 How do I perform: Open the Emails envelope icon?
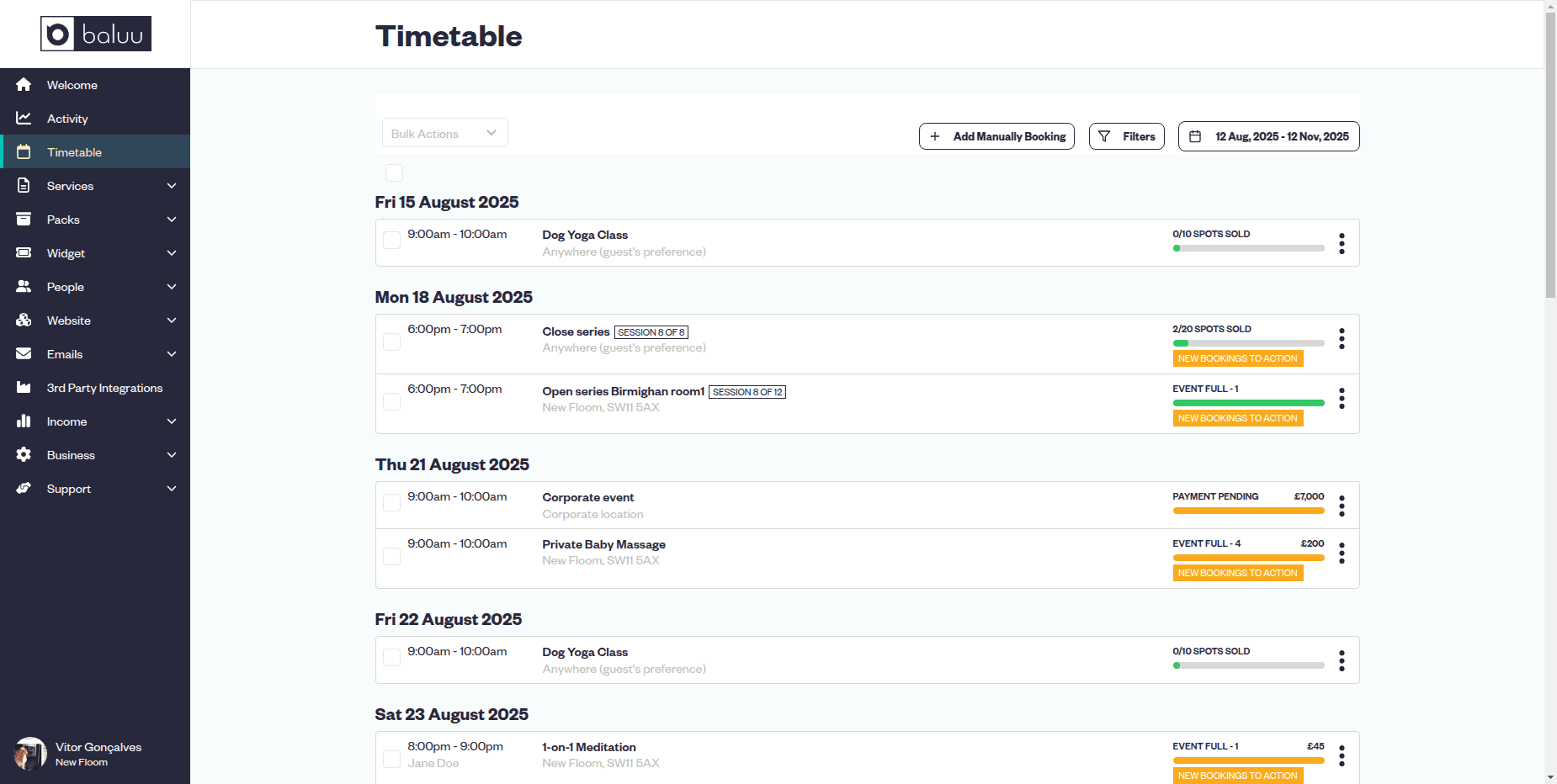point(24,354)
